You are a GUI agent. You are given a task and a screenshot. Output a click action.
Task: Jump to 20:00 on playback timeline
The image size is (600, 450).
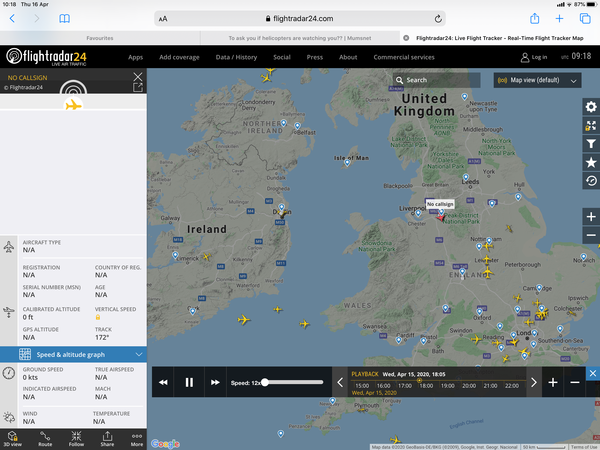pos(469,386)
